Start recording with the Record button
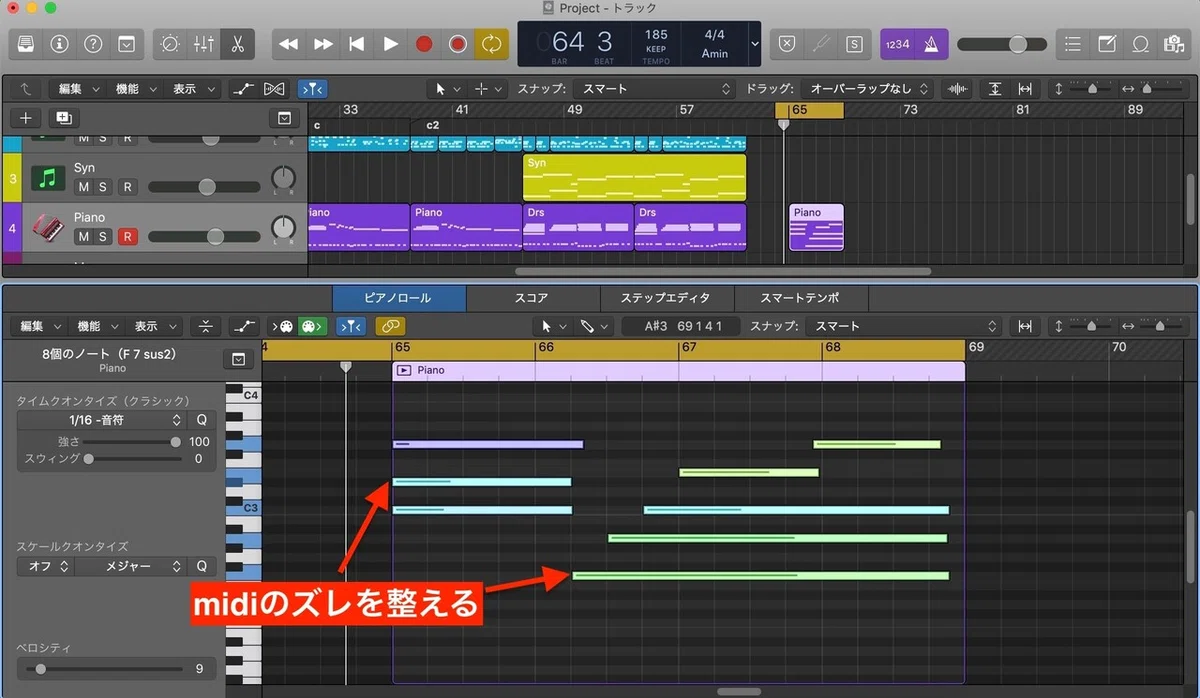Viewport: 1200px width, 698px height. tap(424, 44)
